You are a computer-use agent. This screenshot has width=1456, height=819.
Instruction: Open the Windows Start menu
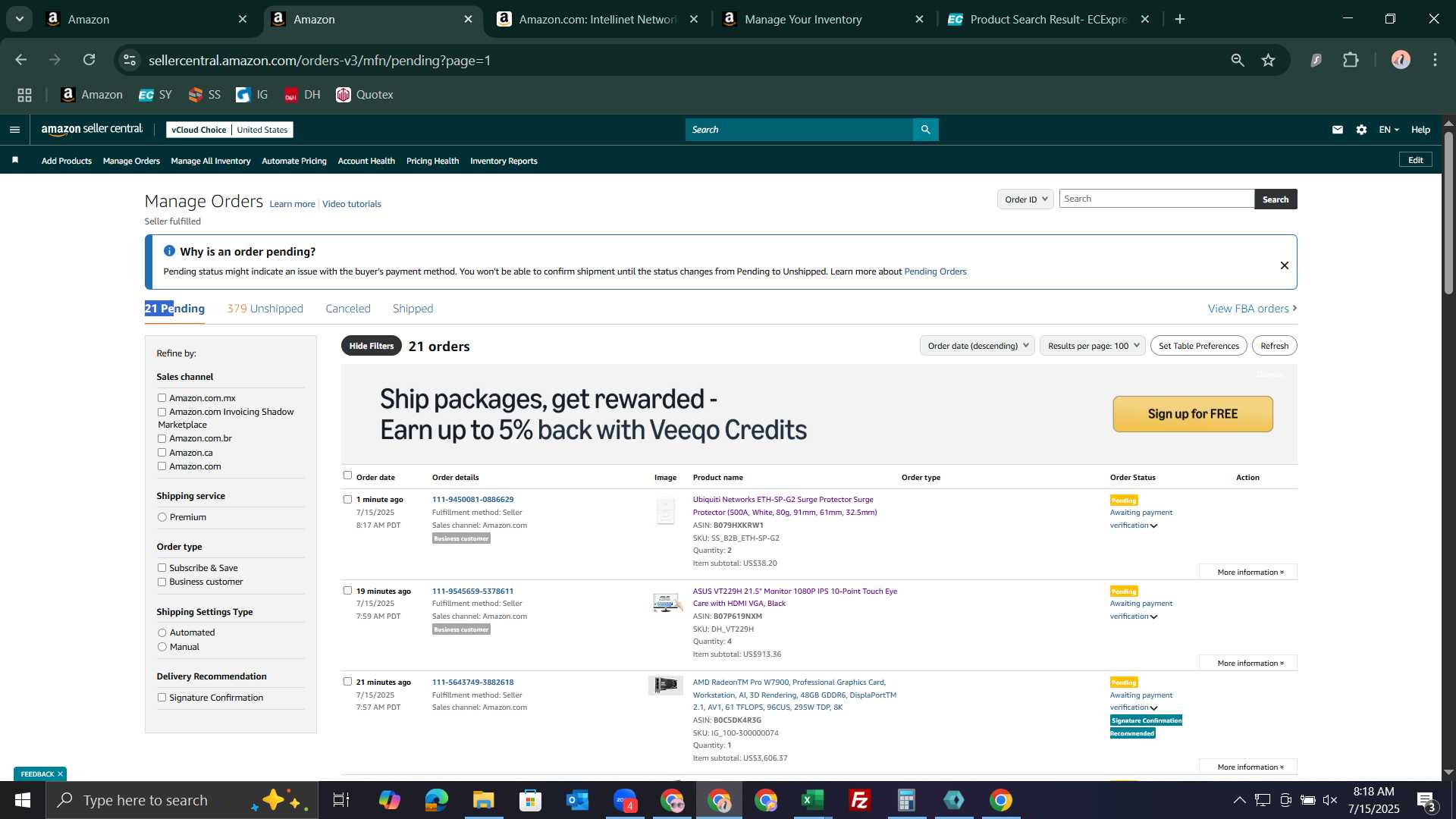[23, 800]
